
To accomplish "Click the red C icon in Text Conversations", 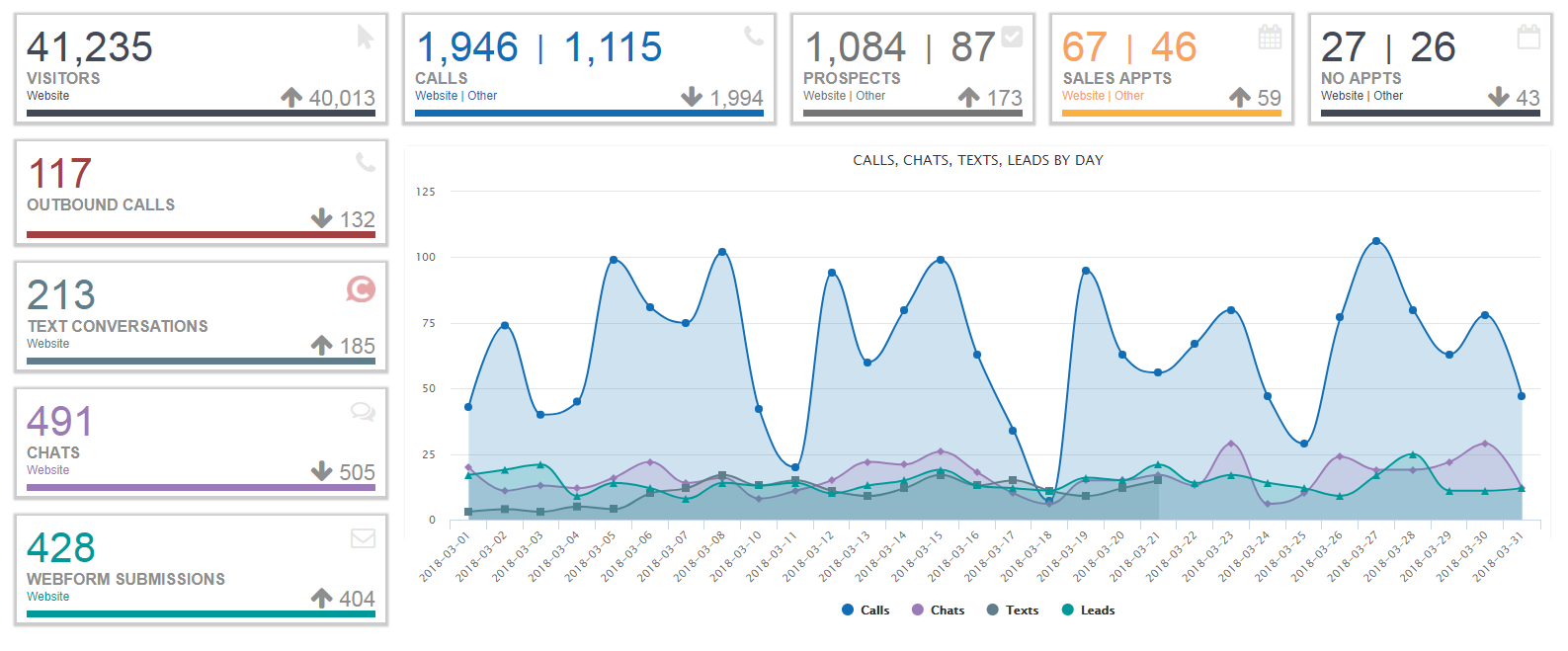I will [361, 288].
